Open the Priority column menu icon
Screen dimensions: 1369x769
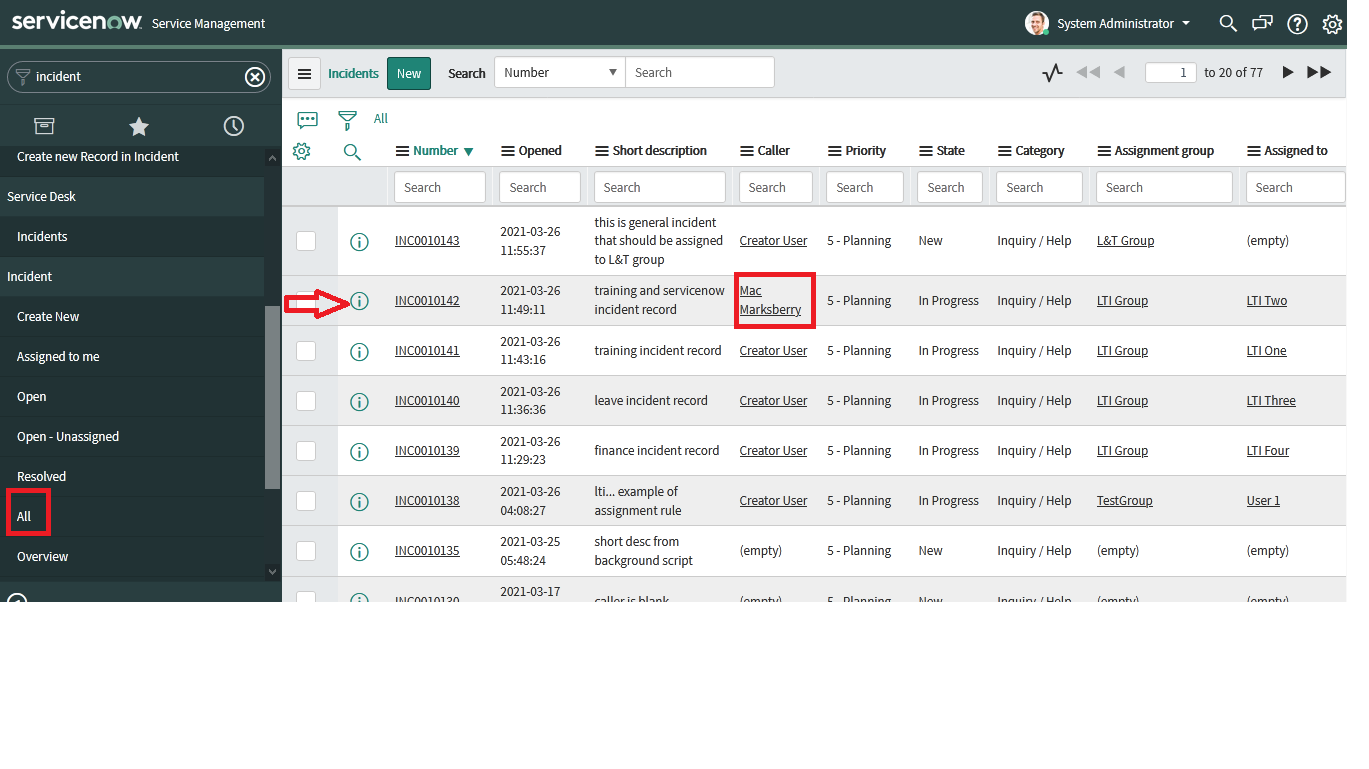pos(835,151)
